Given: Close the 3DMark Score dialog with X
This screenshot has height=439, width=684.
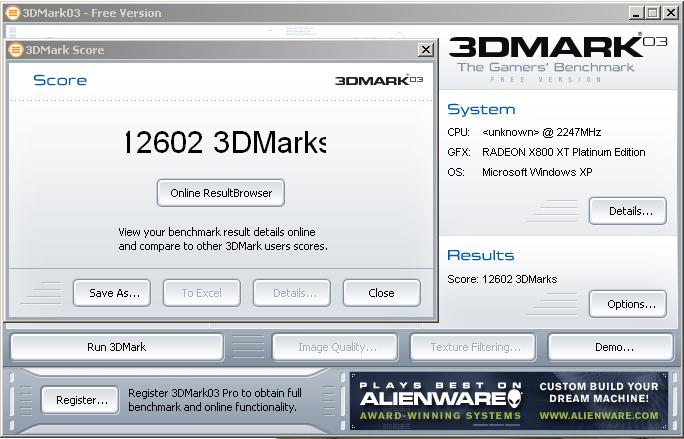Looking at the screenshot, I should pyautogui.click(x=425, y=50).
